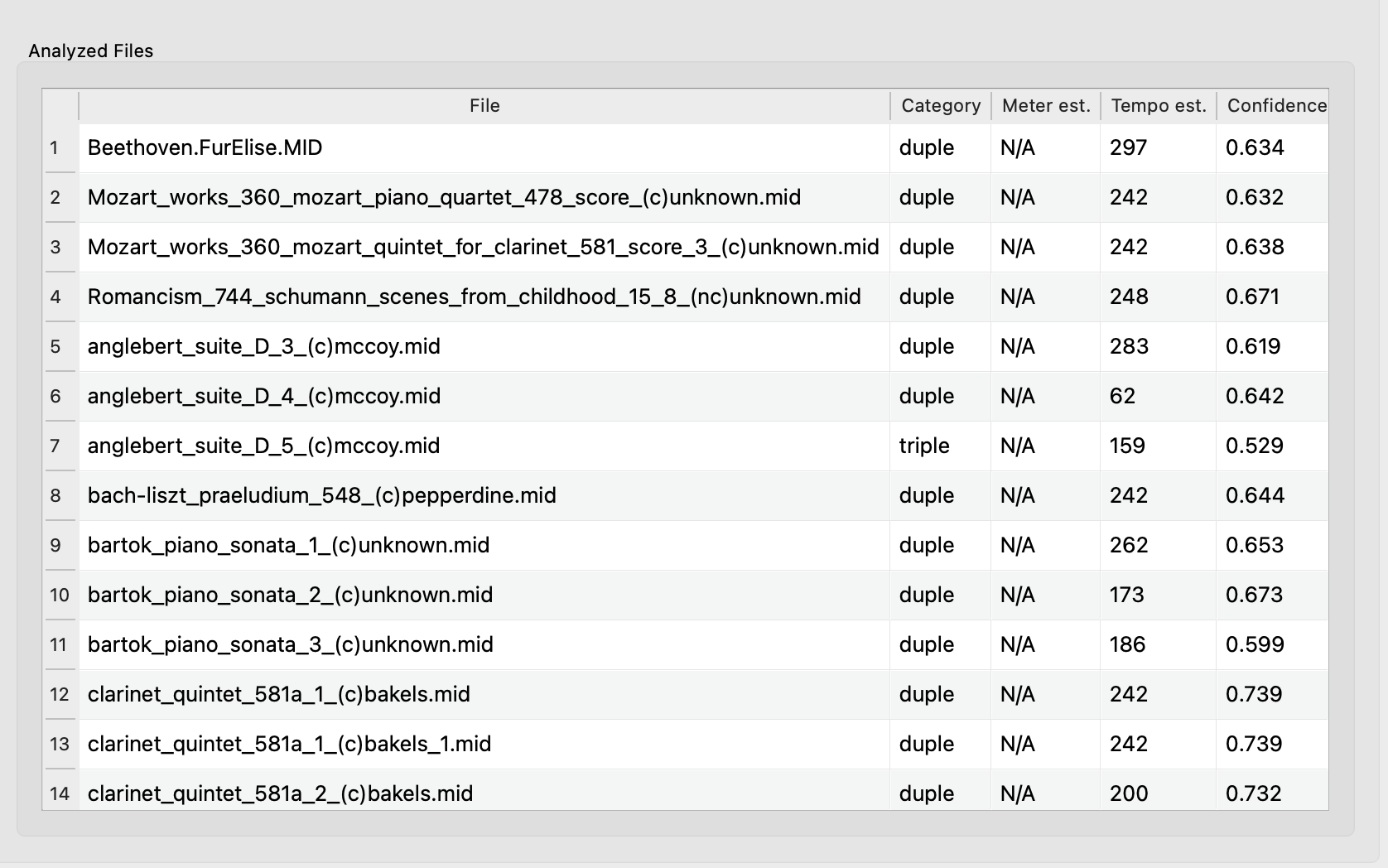Select anglebert_suite_D_3 file name cell
The image size is (1388, 868).
[263, 347]
